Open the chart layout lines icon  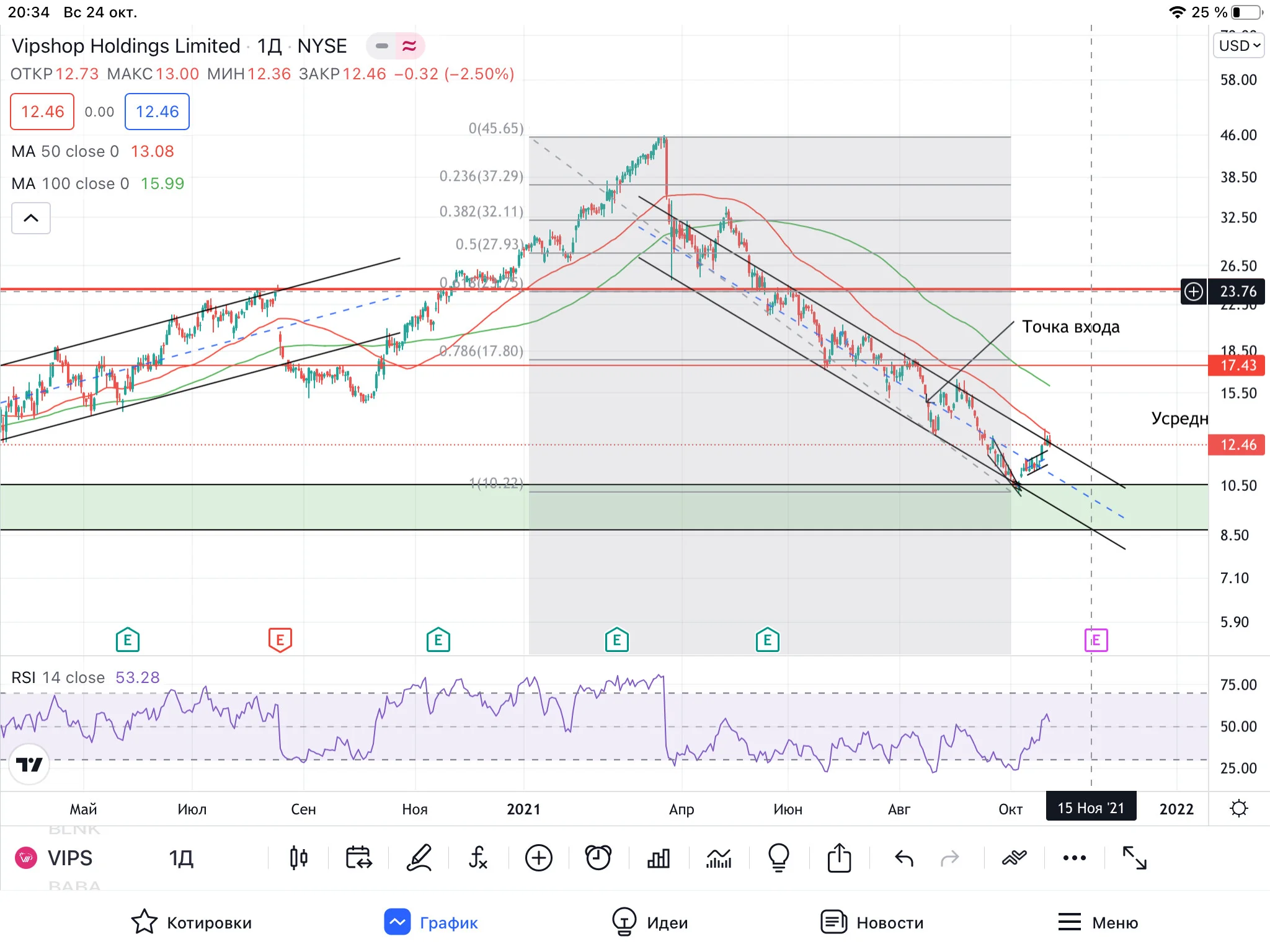1015,858
